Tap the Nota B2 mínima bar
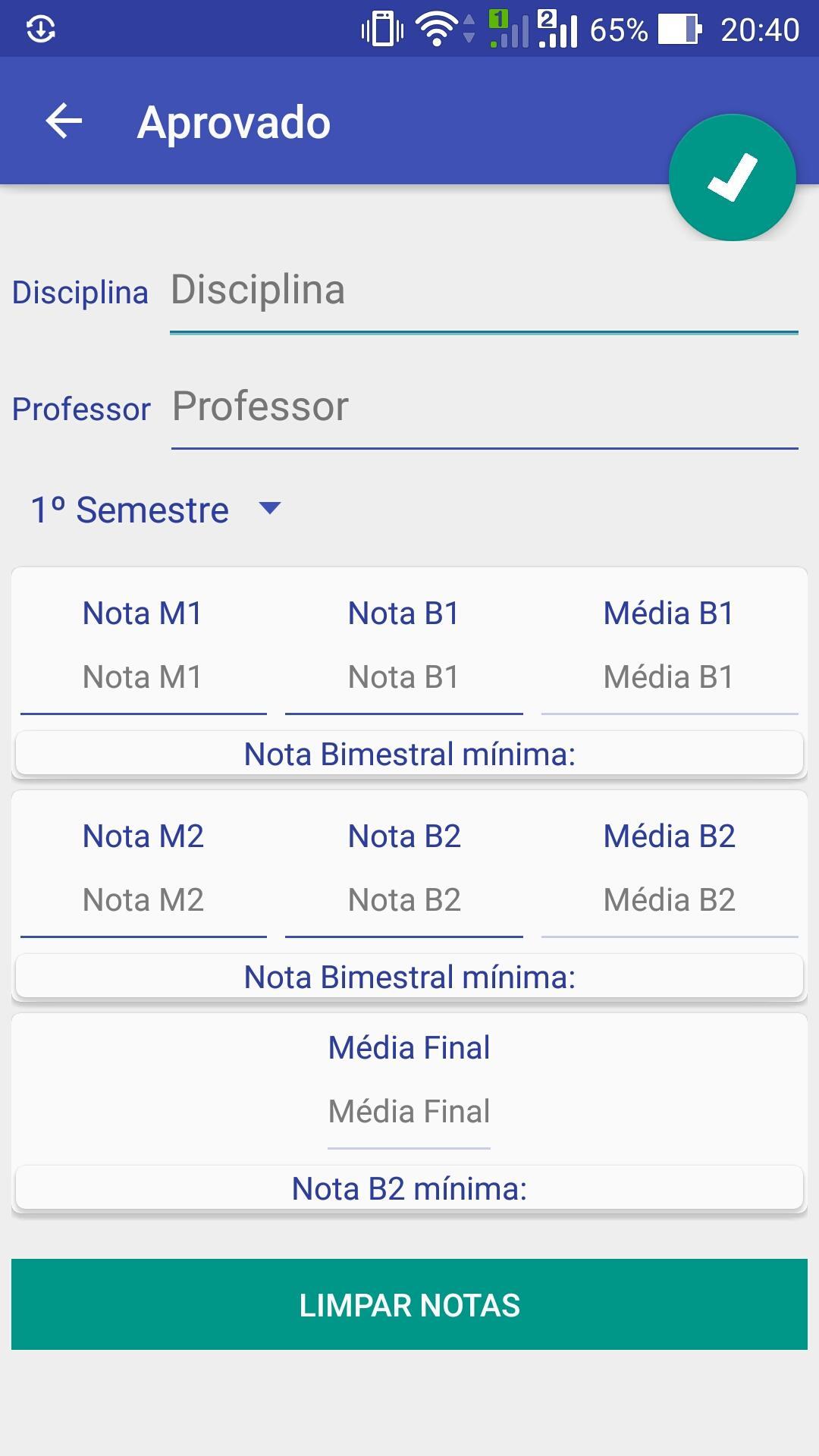Screen dimensions: 819x1456 coord(409,1188)
